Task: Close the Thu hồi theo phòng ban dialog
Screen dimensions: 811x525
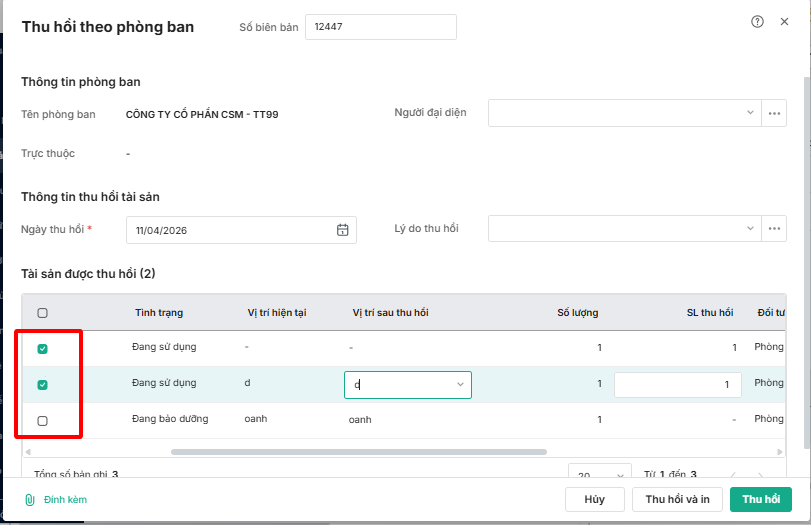Action: pyautogui.click(x=784, y=22)
